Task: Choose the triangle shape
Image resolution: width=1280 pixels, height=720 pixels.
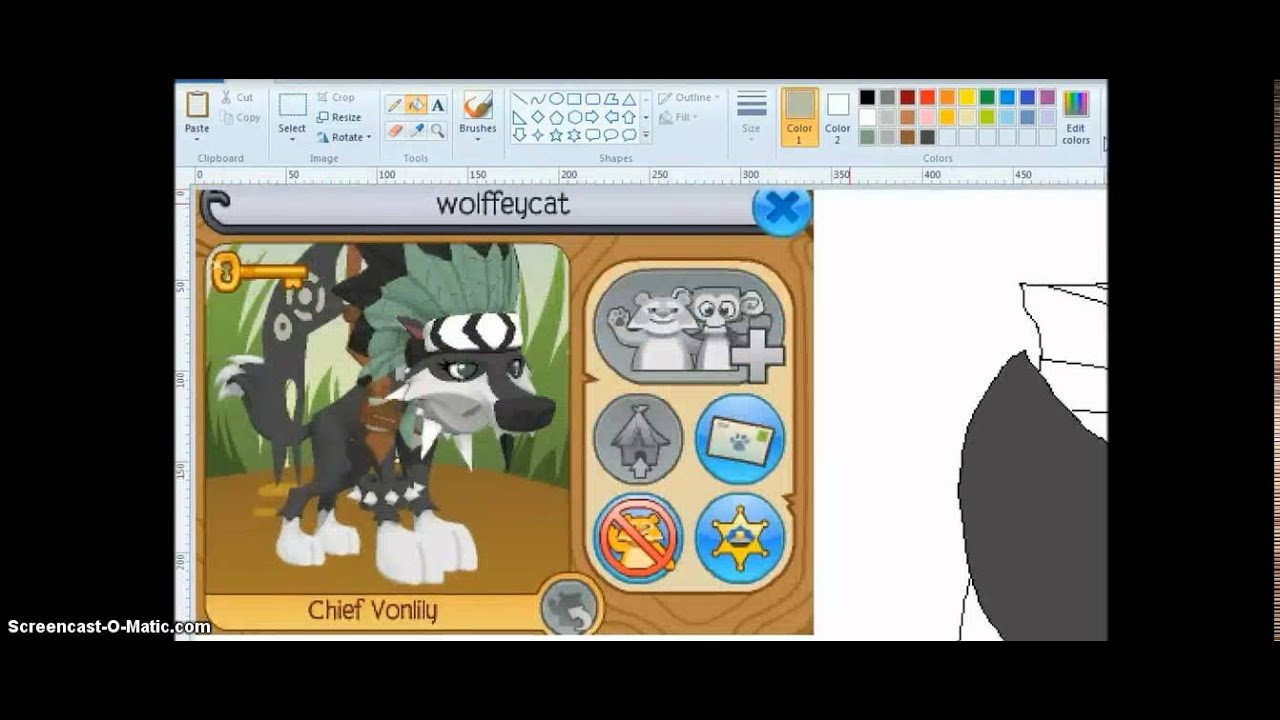Action: pos(629,99)
